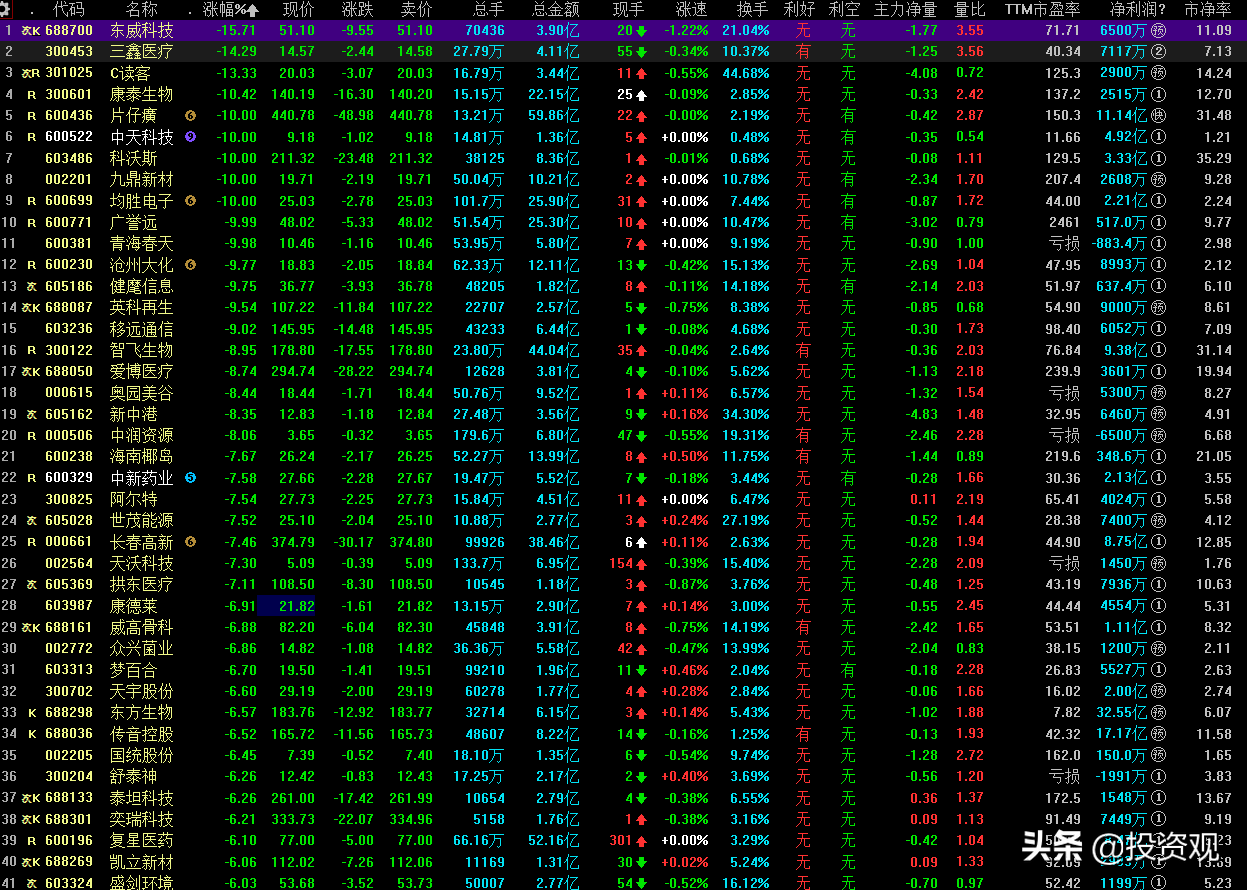Click report badge after 17.17亿 in 传音控股 row
Image resolution: width=1247 pixels, height=890 pixels.
click(x=1158, y=734)
